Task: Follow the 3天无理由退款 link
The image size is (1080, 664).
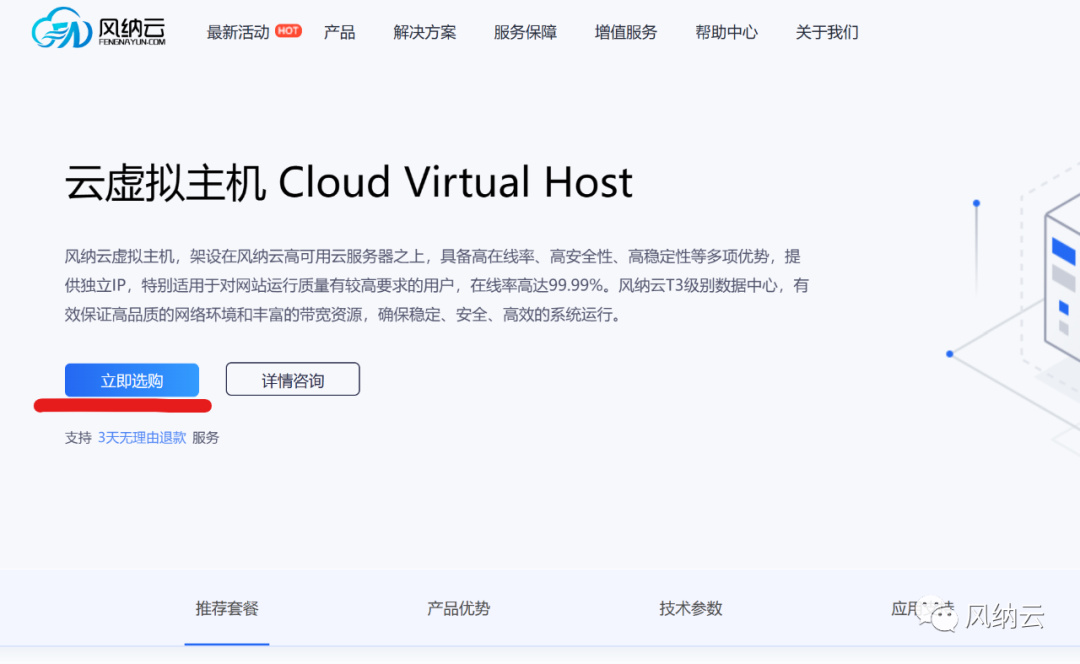Action: point(142,437)
